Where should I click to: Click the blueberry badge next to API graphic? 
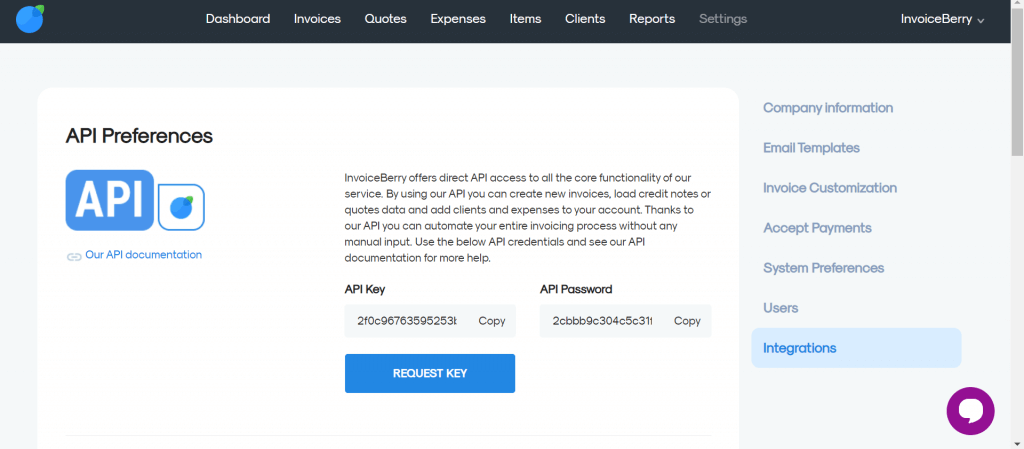coord(182,207)
